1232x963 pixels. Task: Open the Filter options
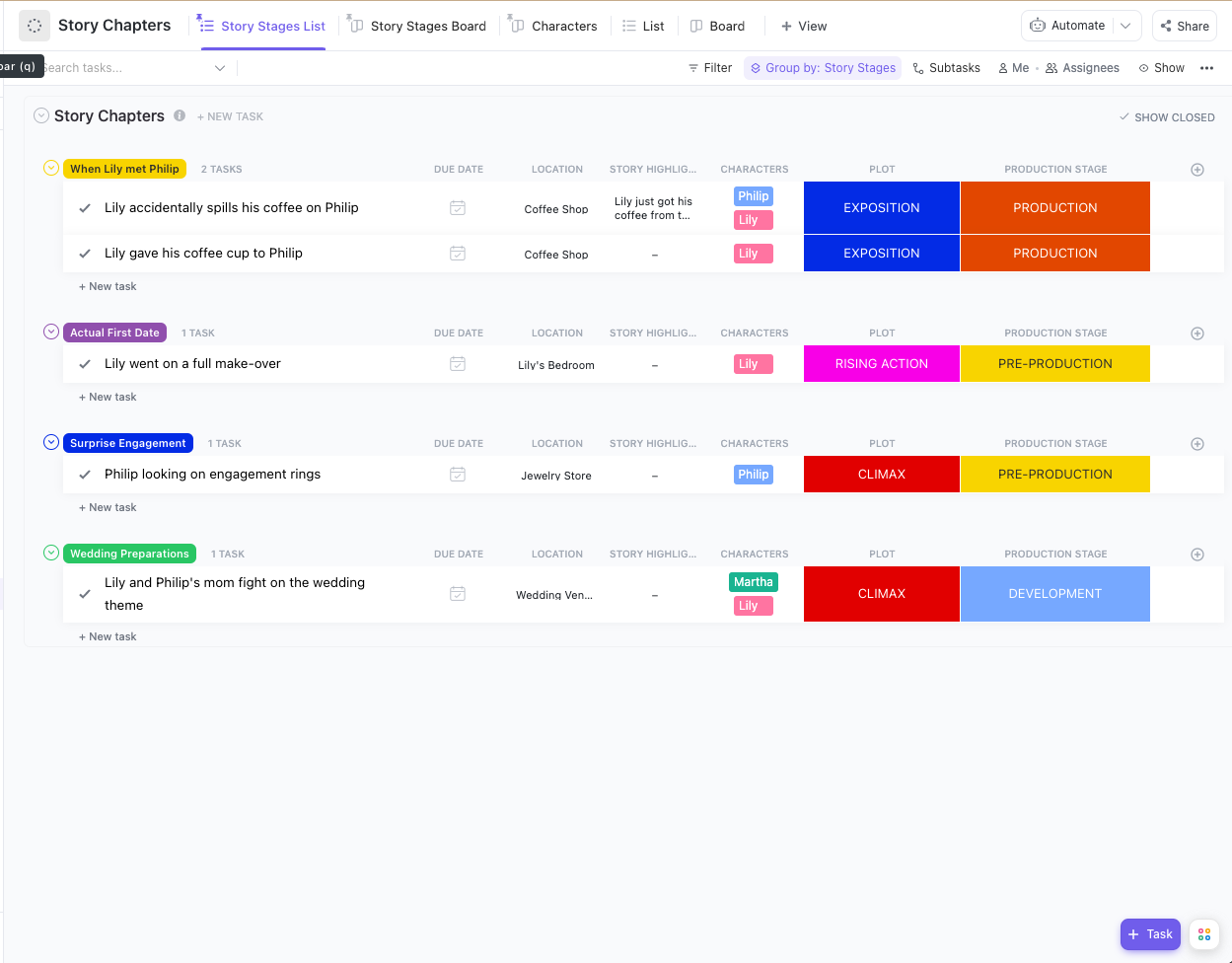click(709, 67)
